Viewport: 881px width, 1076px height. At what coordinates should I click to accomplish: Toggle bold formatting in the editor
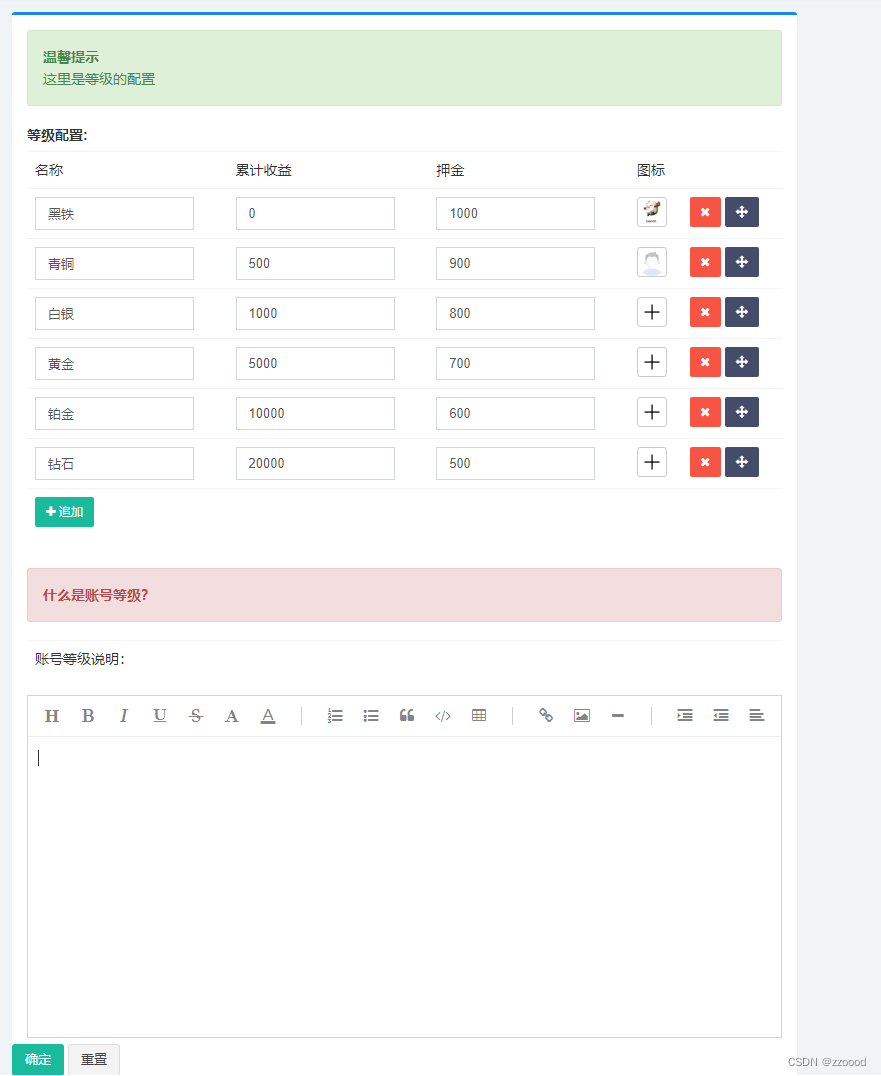click(88, 715)
